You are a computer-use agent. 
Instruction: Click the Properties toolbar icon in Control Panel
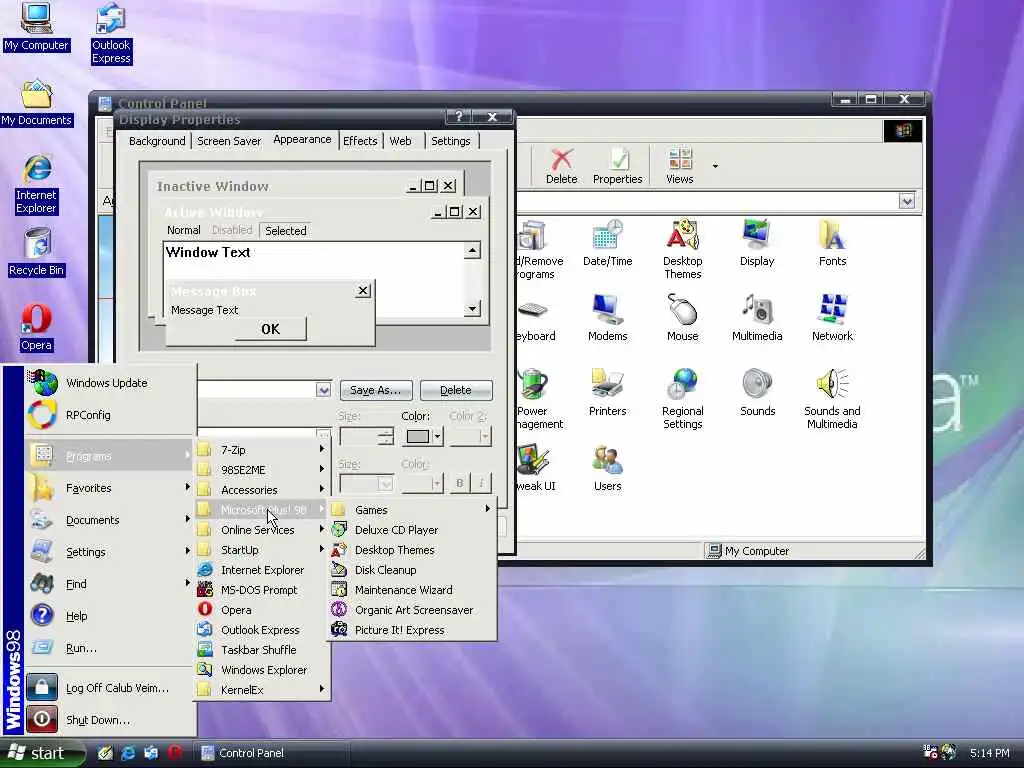click(x=618, y=167)
